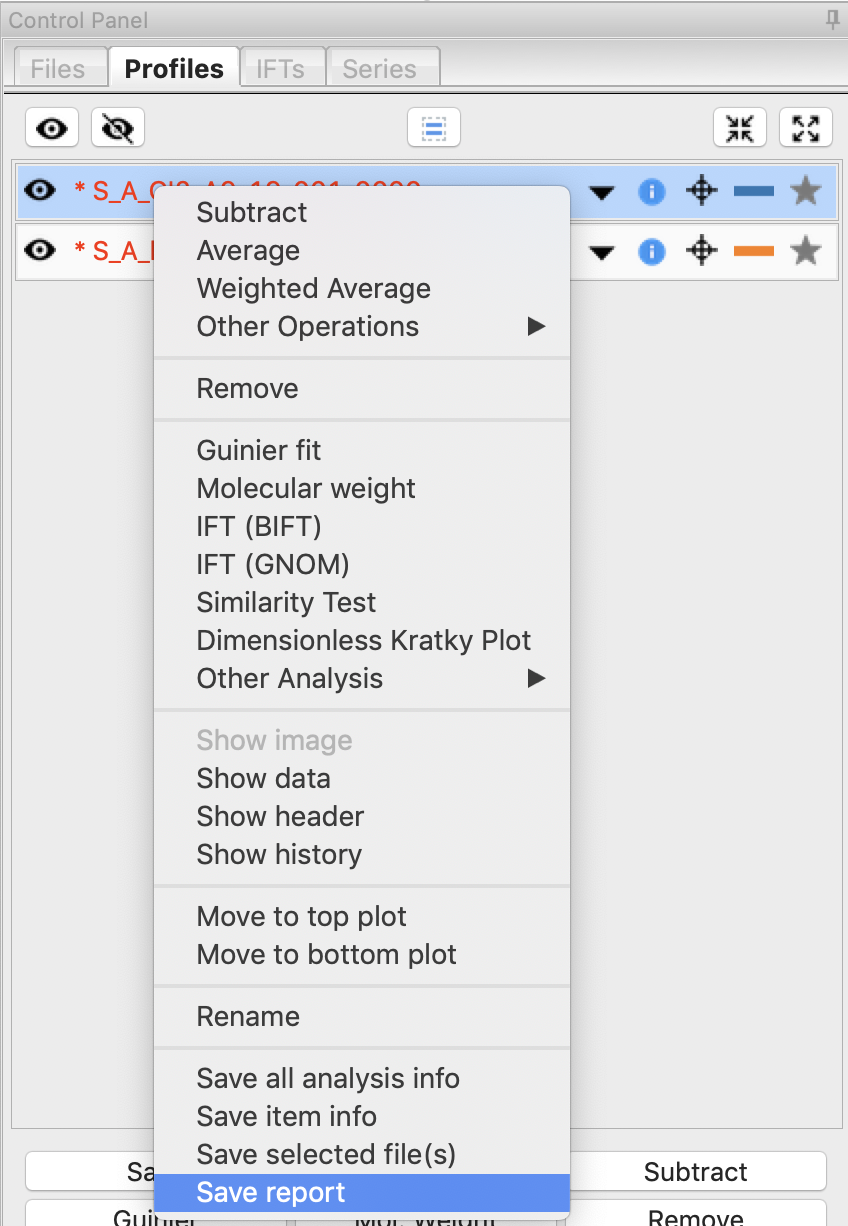Star the first profile item
This screenshot has height=1226, width=848.
click(806, 190)
